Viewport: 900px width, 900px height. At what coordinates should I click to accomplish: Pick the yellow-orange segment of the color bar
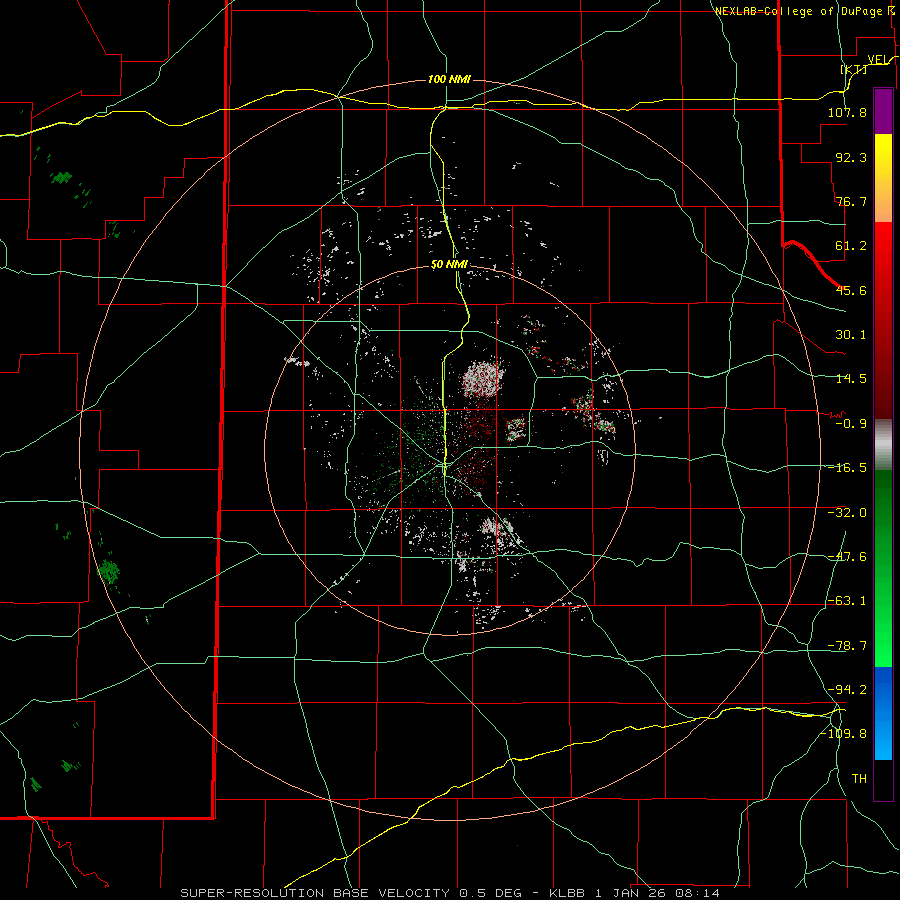pos(883,178)
